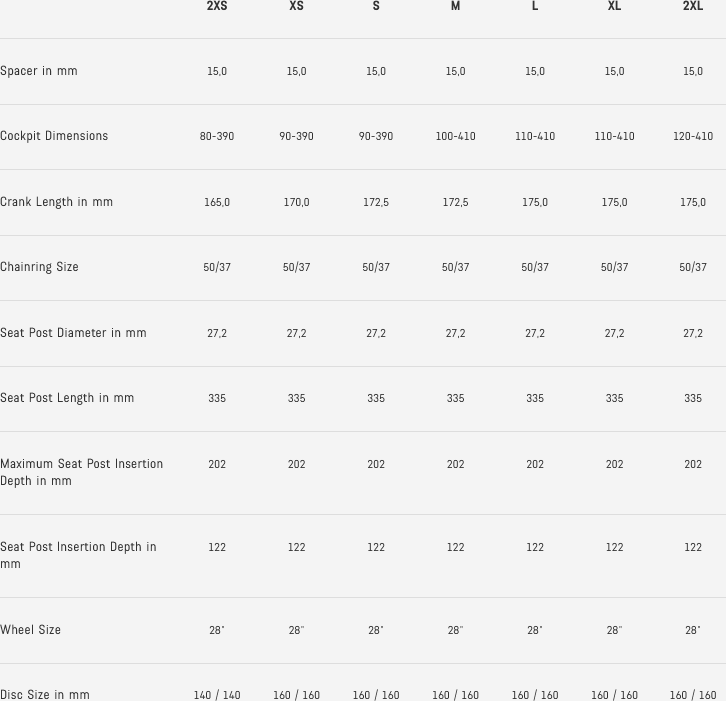
Task: Click the Seat Post Diameter in mm label
Action: [x=73, y=333]
